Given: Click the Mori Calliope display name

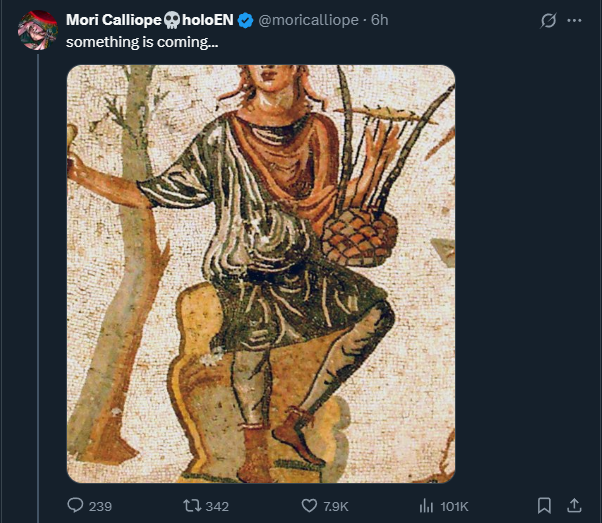Looking at the screenshot, I should click(114, 20).
